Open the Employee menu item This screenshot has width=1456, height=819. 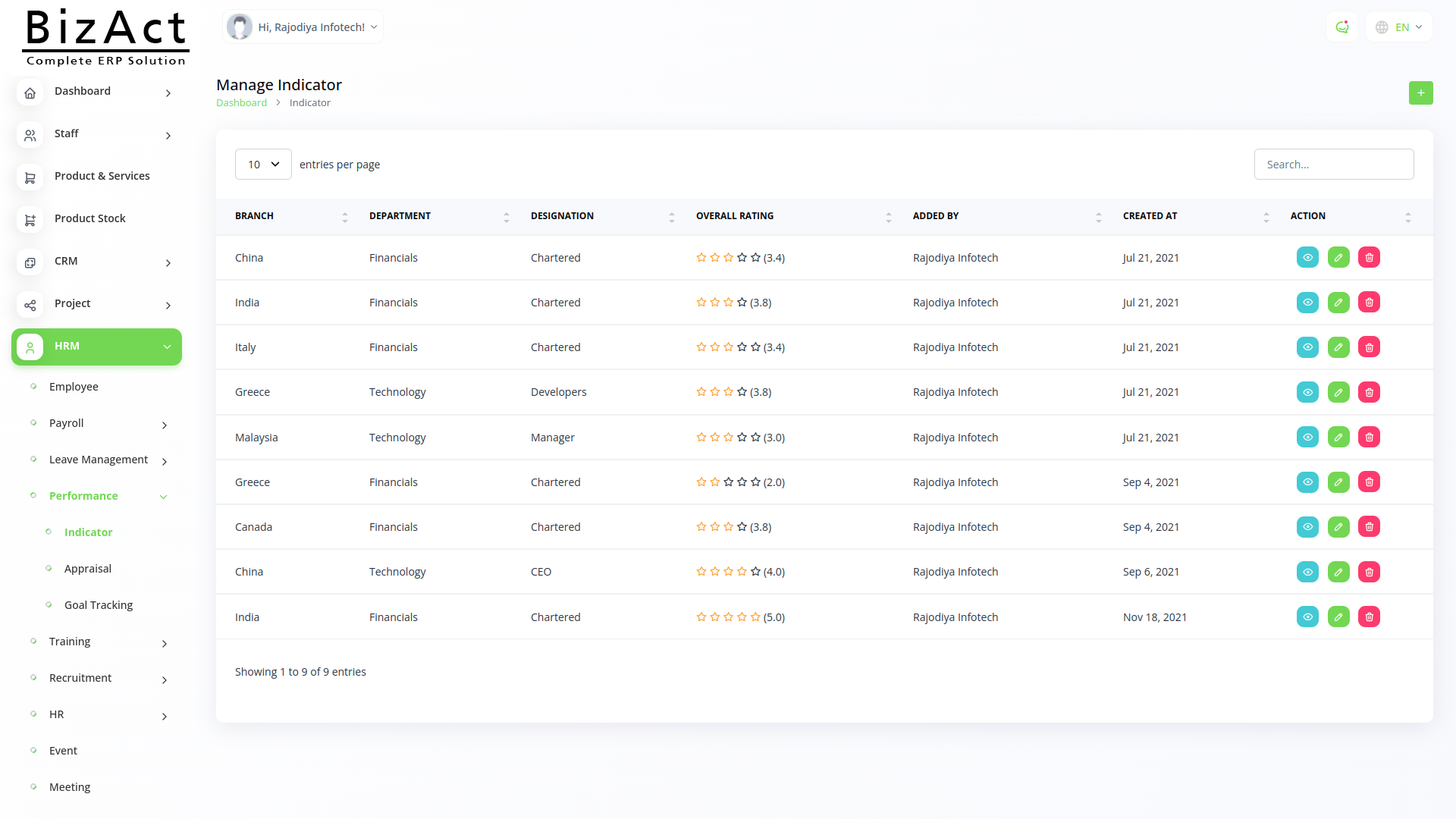pos(74,387)
